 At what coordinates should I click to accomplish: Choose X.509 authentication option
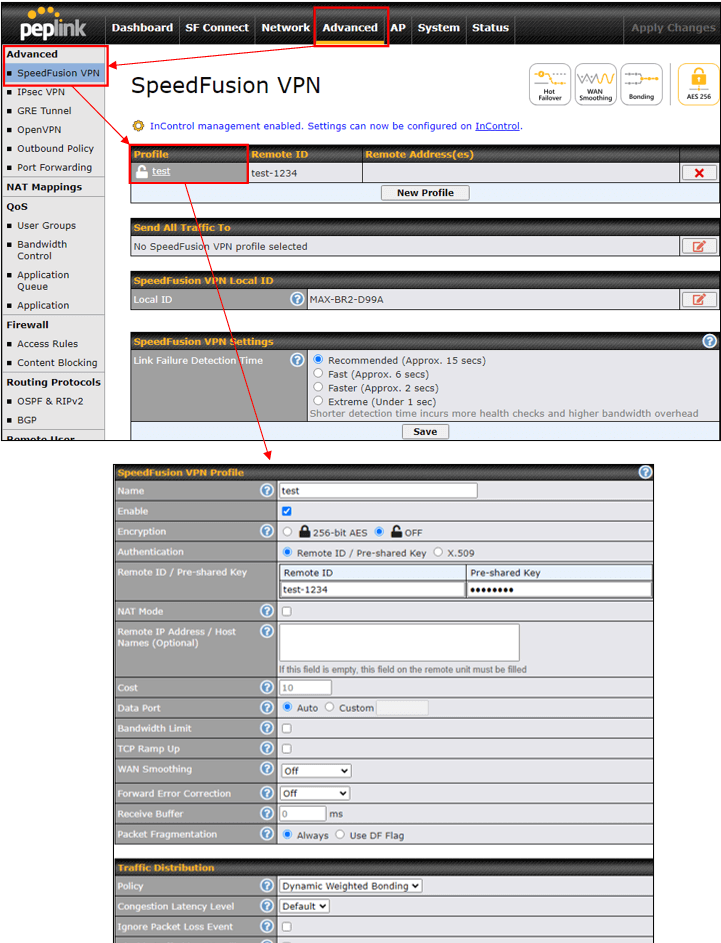pyautogui.click(x=439, y=552)
